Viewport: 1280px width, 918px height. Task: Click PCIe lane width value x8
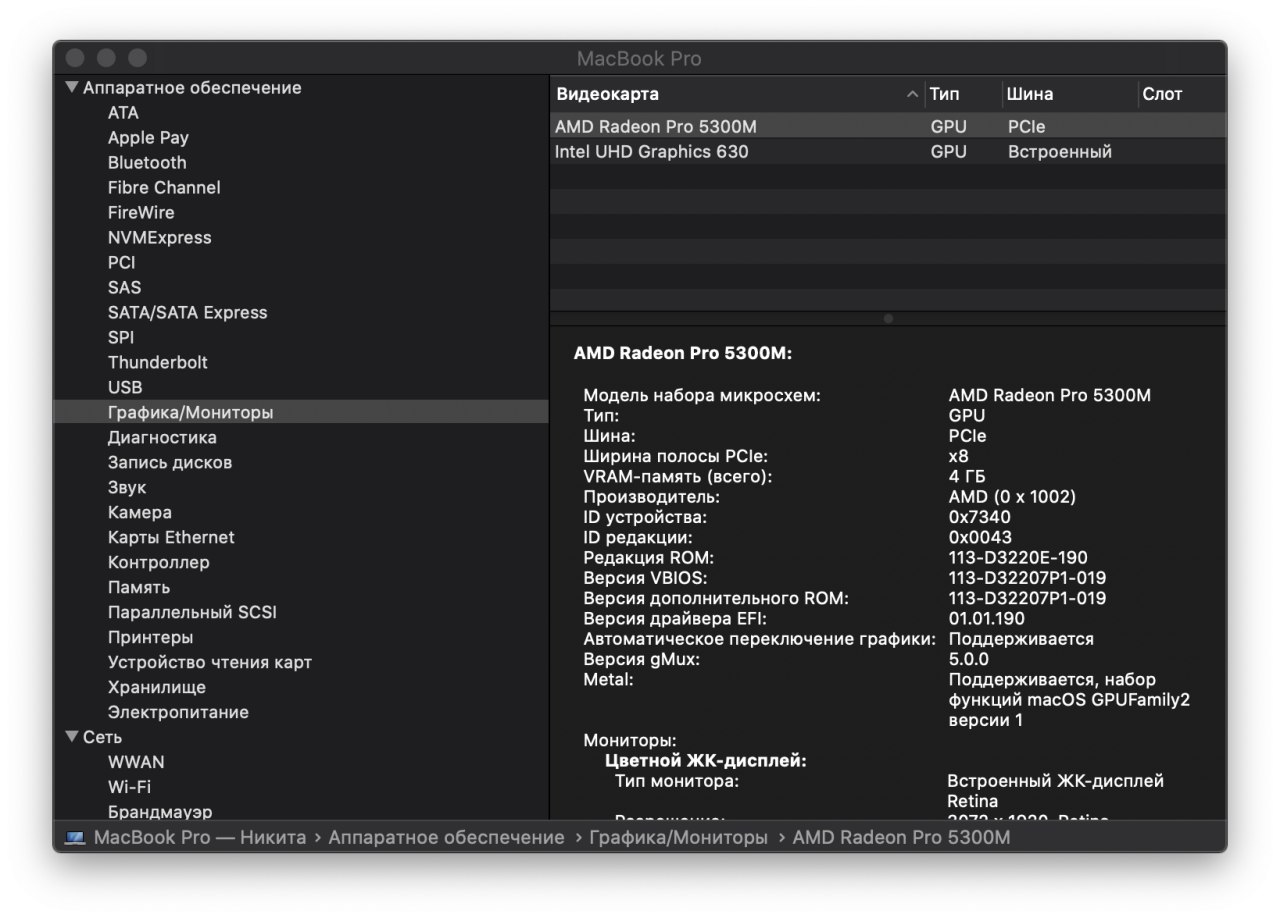tap(958, 456)
